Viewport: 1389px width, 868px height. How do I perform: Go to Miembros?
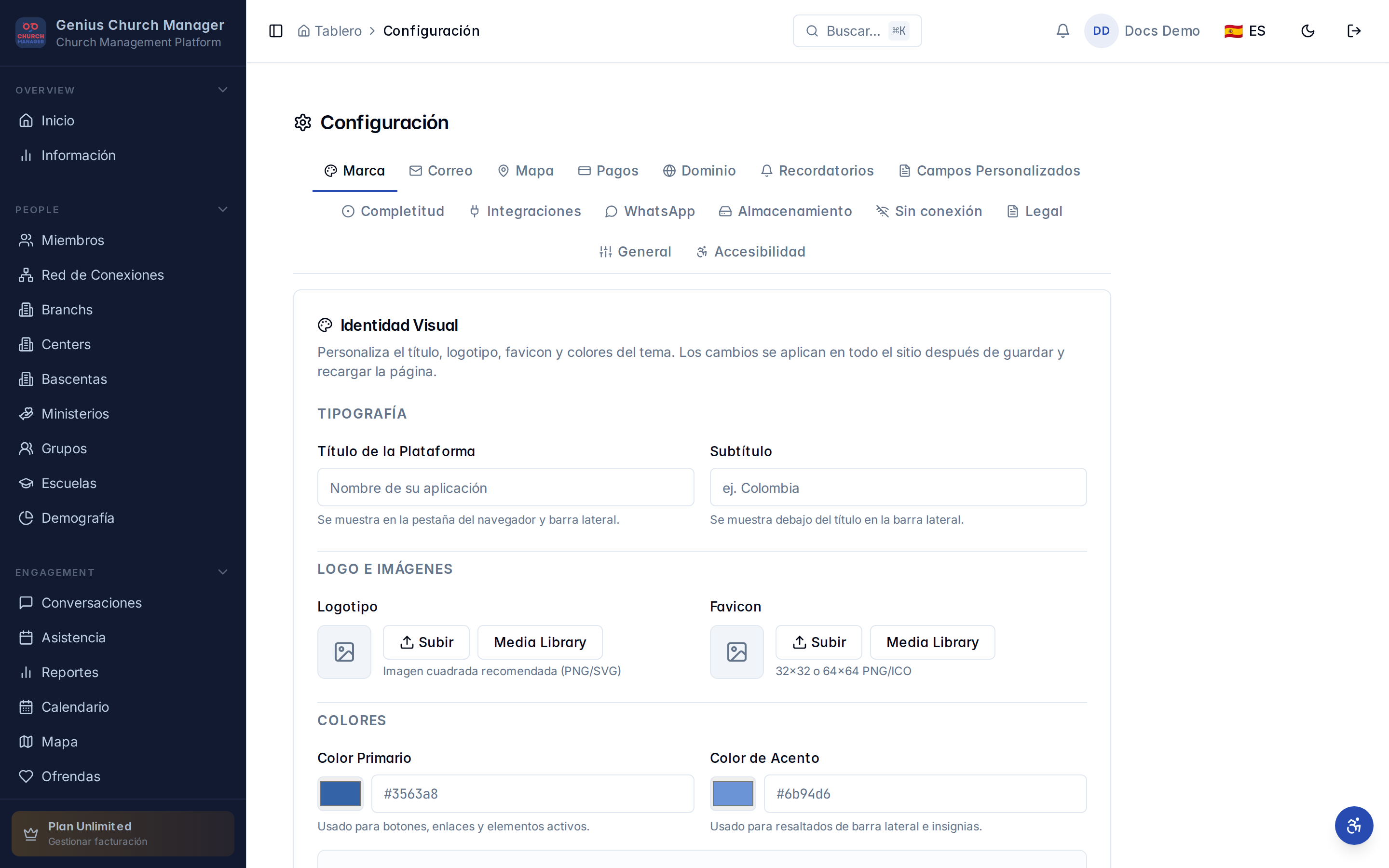click(123, 240)
